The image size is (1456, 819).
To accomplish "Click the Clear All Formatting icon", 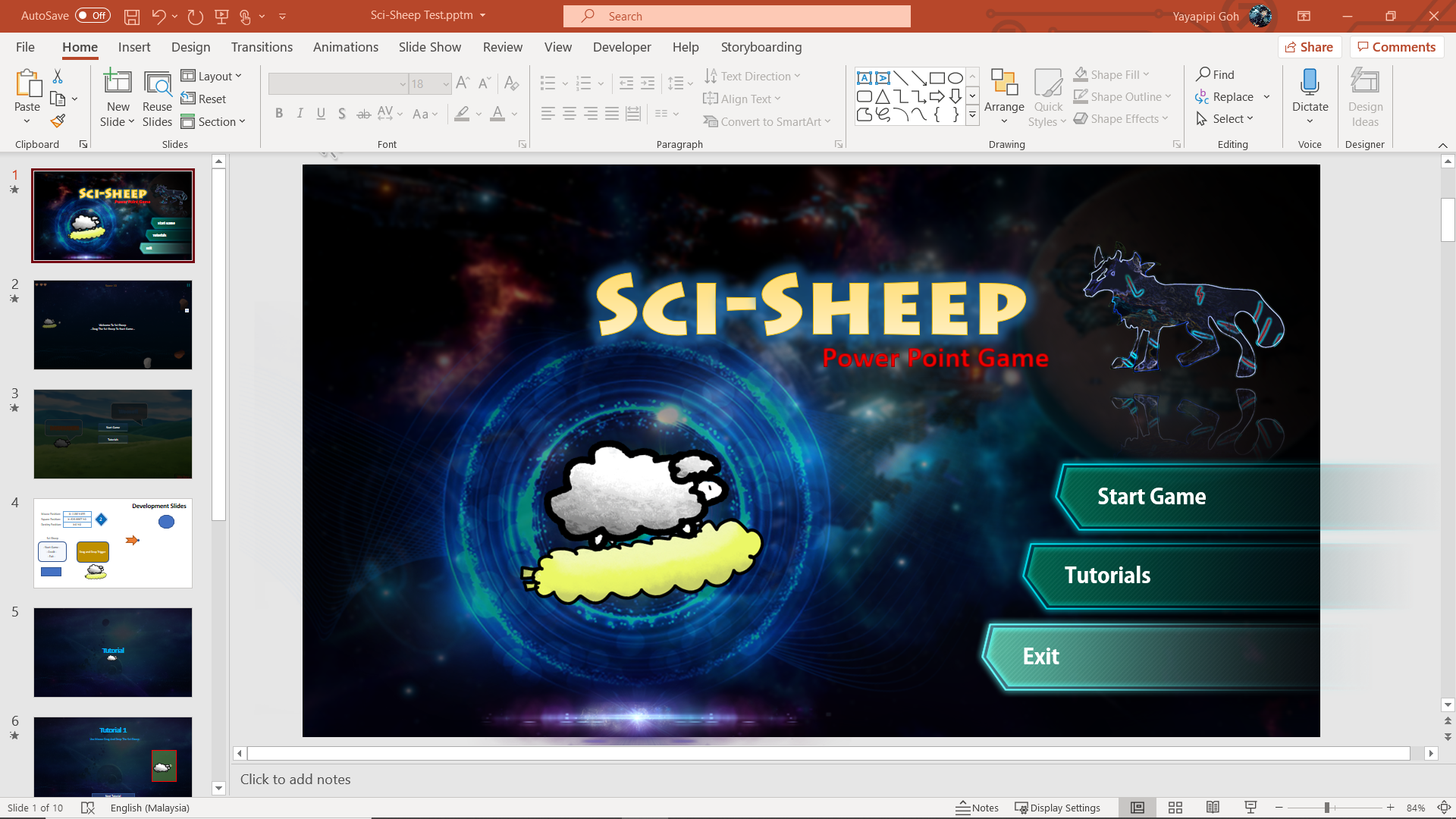I will pyautogui.click(x=512, y=83).
